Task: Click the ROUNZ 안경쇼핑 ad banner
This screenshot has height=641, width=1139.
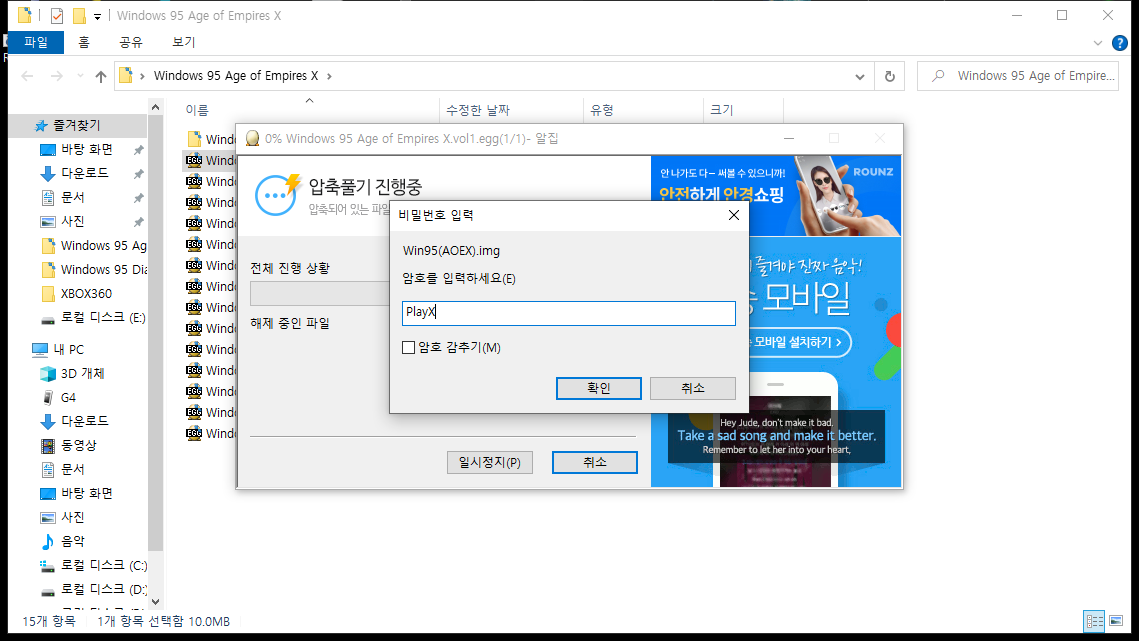Action: (776, 195)
